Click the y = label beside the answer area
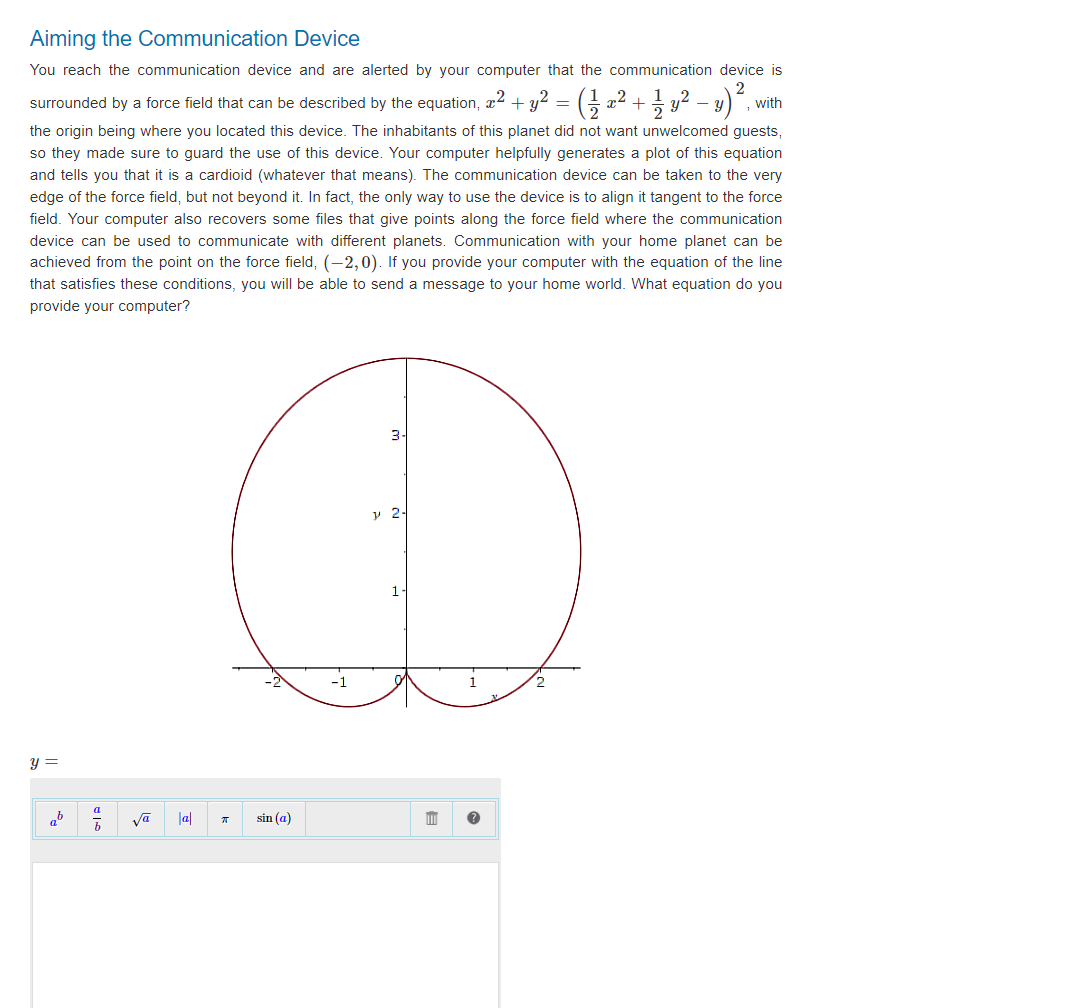 click(41, 762)
